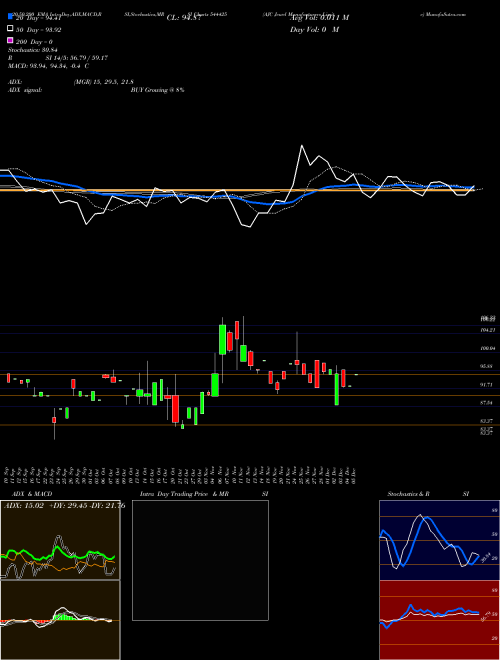Open the blue Stochastics mini chart
Image resolution: width=500 pixels, height=660 pixels.
pyautogui.click(x=439, y=540)
